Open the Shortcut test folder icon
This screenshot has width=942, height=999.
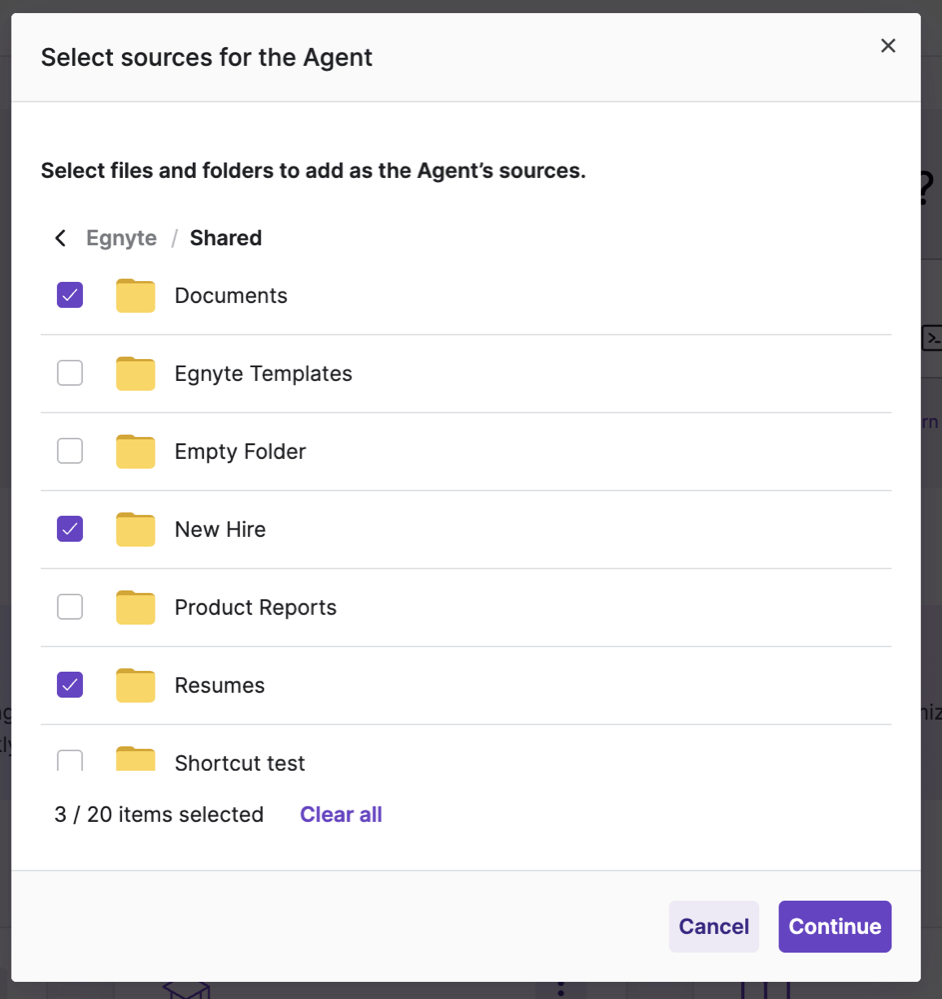[x=135, y=762]
